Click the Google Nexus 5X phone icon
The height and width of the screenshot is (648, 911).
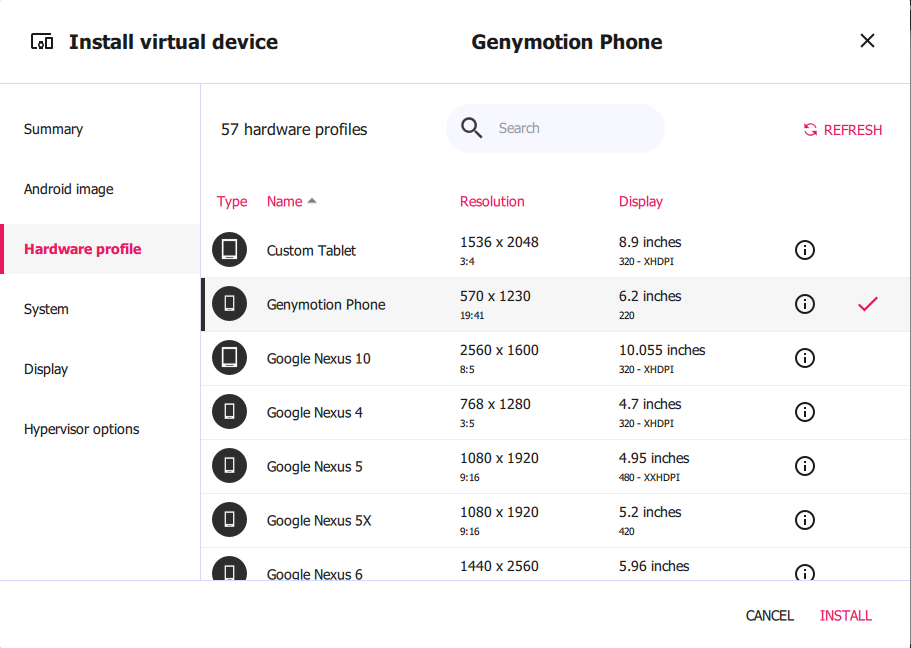click(229, 520)
